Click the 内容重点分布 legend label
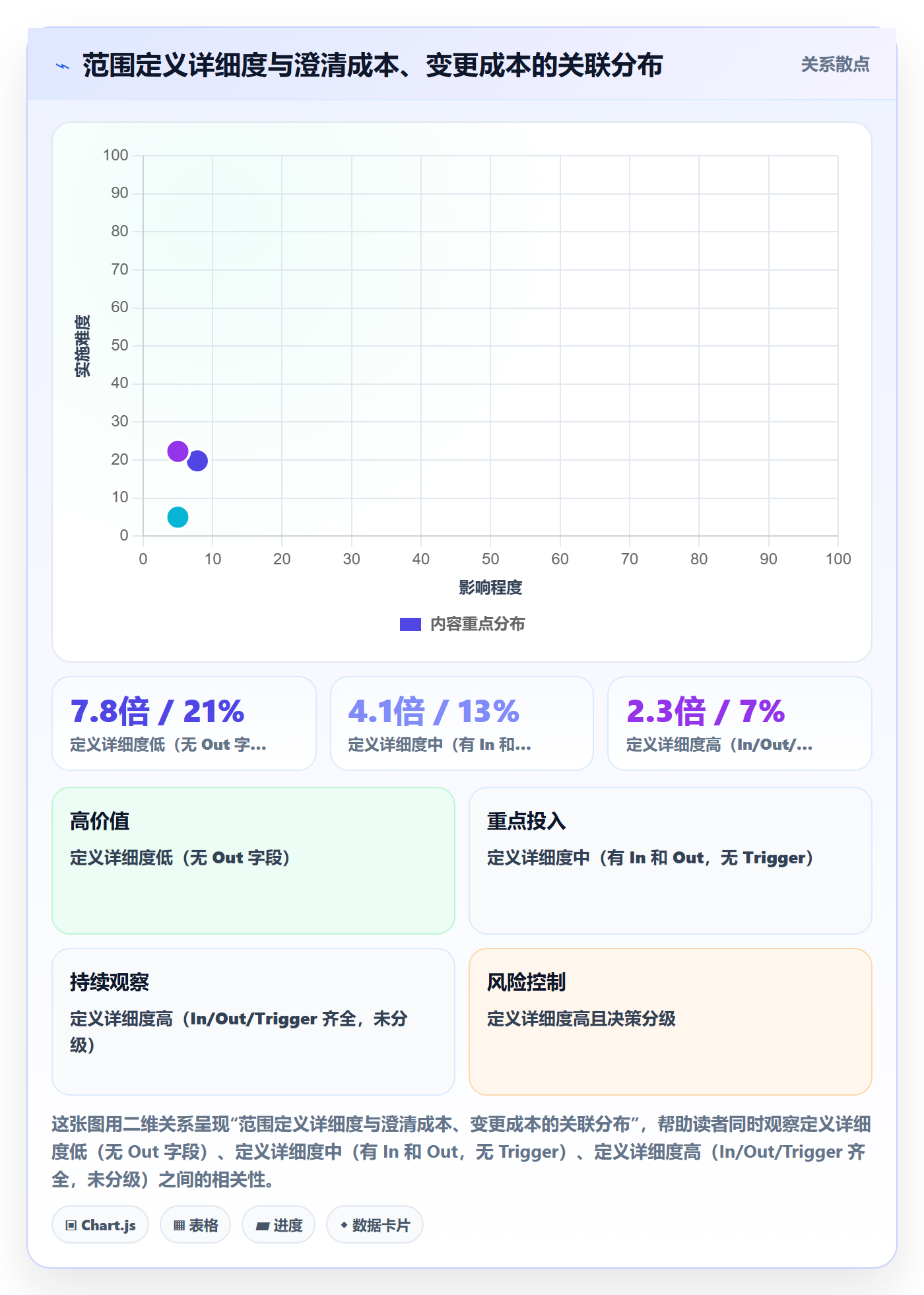 coord(477,624)
